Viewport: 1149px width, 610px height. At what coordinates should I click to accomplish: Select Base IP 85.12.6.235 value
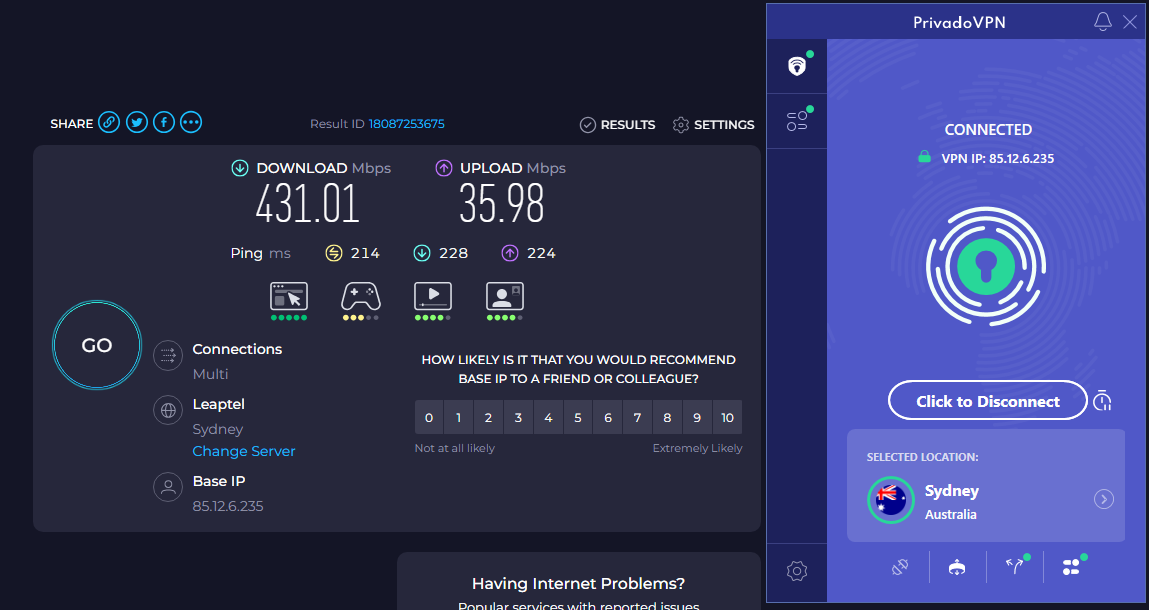click(228, 506)
